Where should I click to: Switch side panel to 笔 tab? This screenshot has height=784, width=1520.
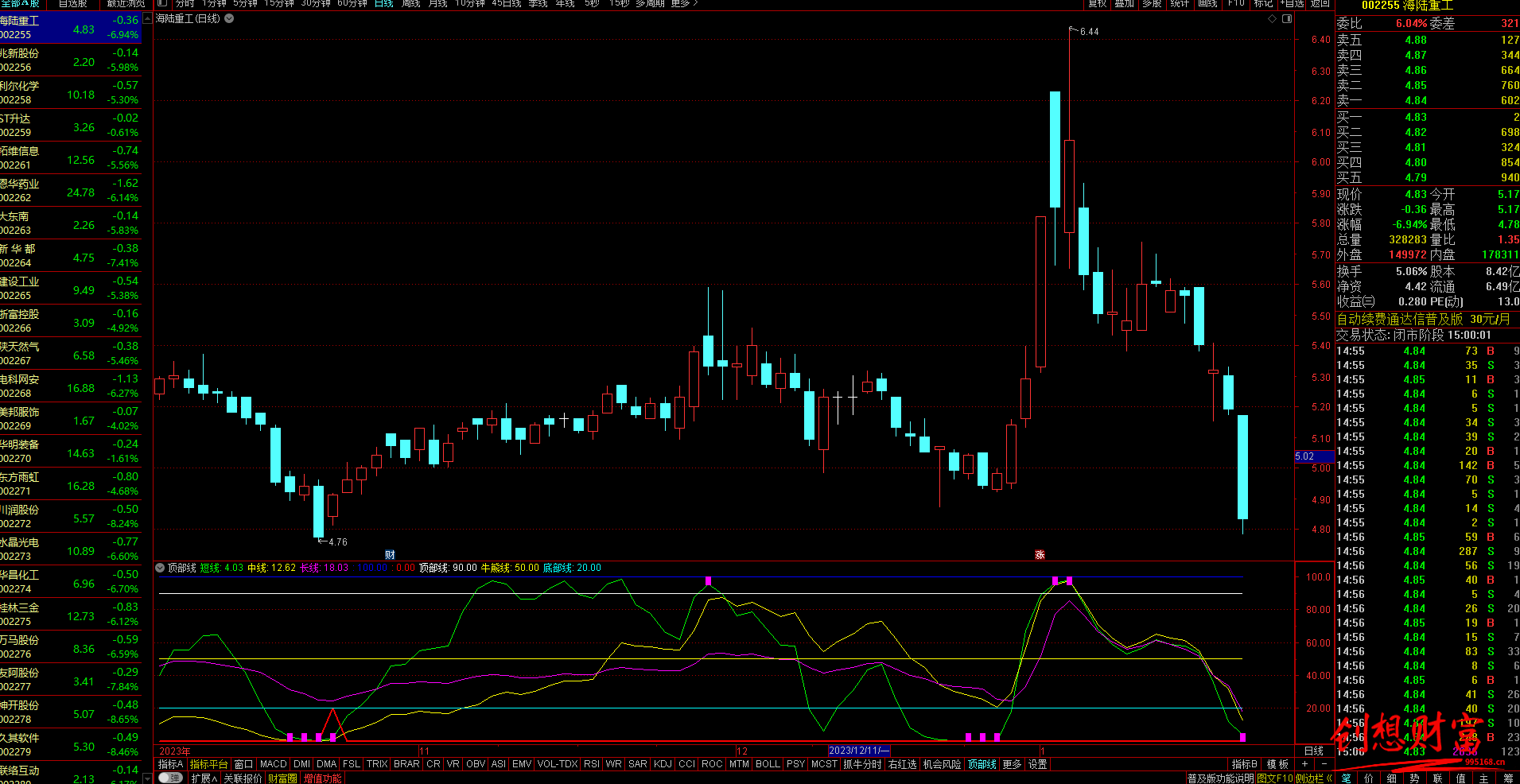(x=1346, y=778)
